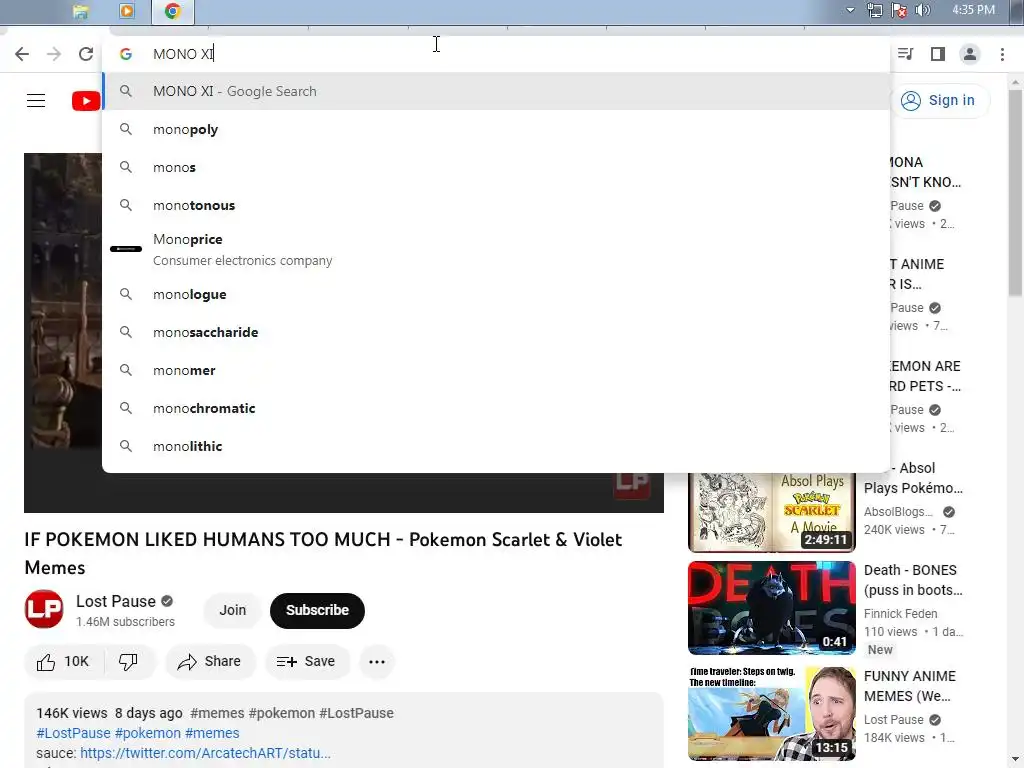The height and width of the screenshot is (768, 1024).
Task: Click the browser forward arrow
Action: 54,54
